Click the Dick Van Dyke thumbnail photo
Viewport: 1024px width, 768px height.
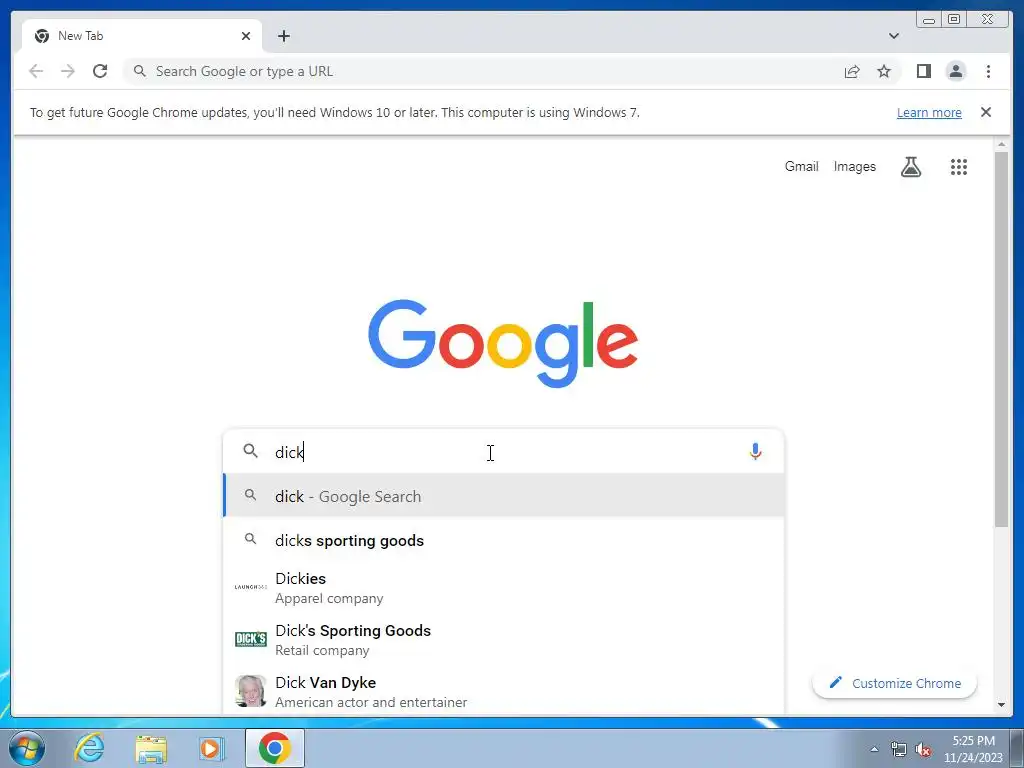point(251,691)
